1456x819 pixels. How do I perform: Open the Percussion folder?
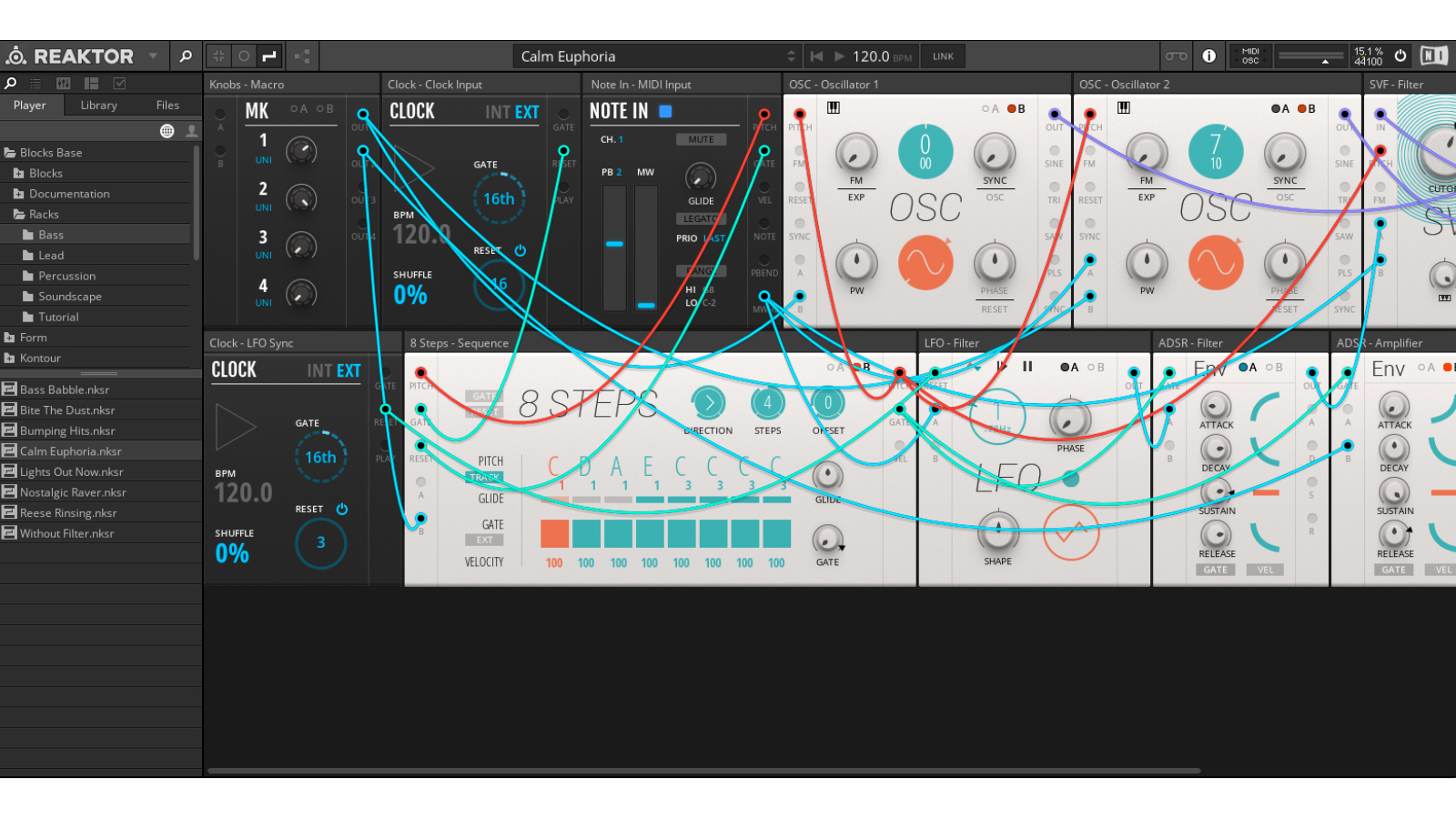96,276
